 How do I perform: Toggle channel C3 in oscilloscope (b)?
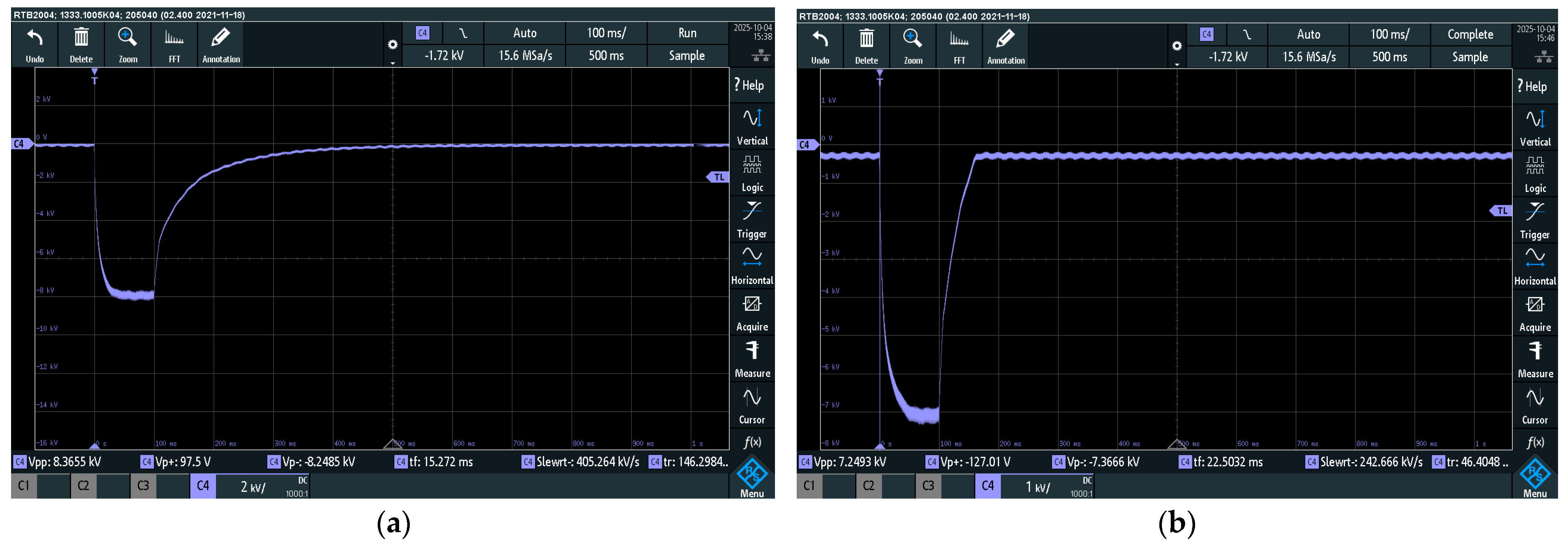coord(928,485)
